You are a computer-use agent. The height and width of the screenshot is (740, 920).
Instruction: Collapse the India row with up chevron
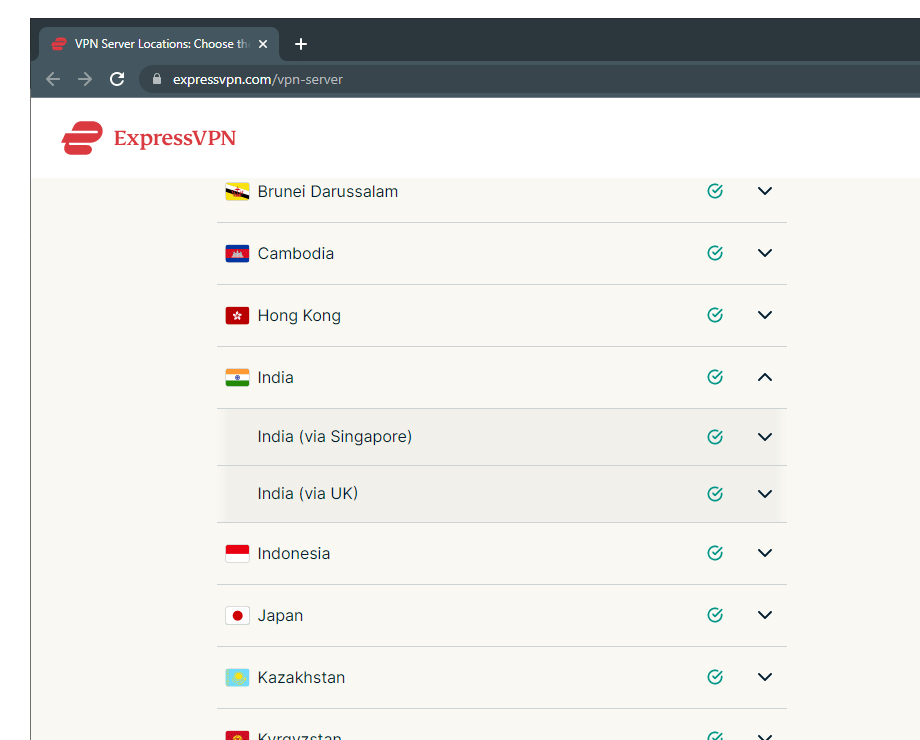765,377
